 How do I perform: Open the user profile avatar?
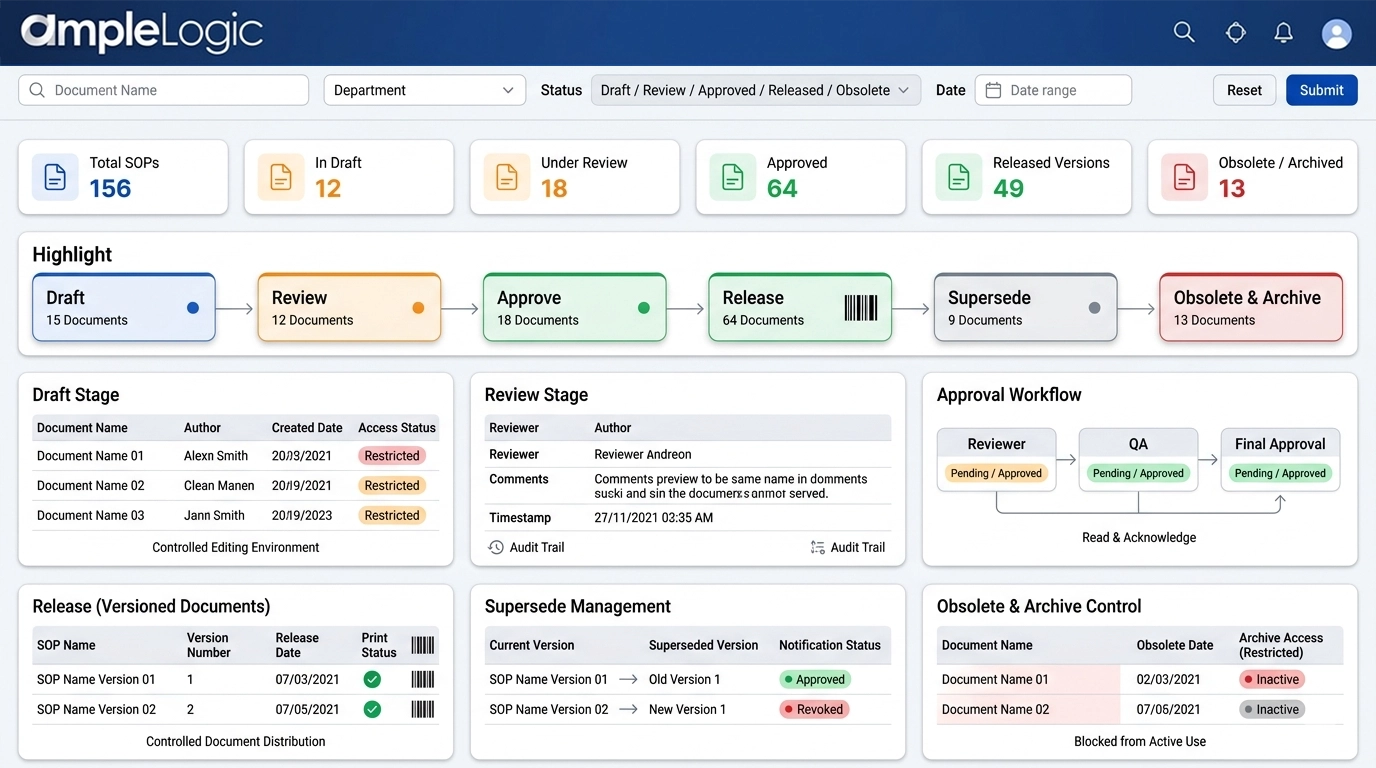1336,33
